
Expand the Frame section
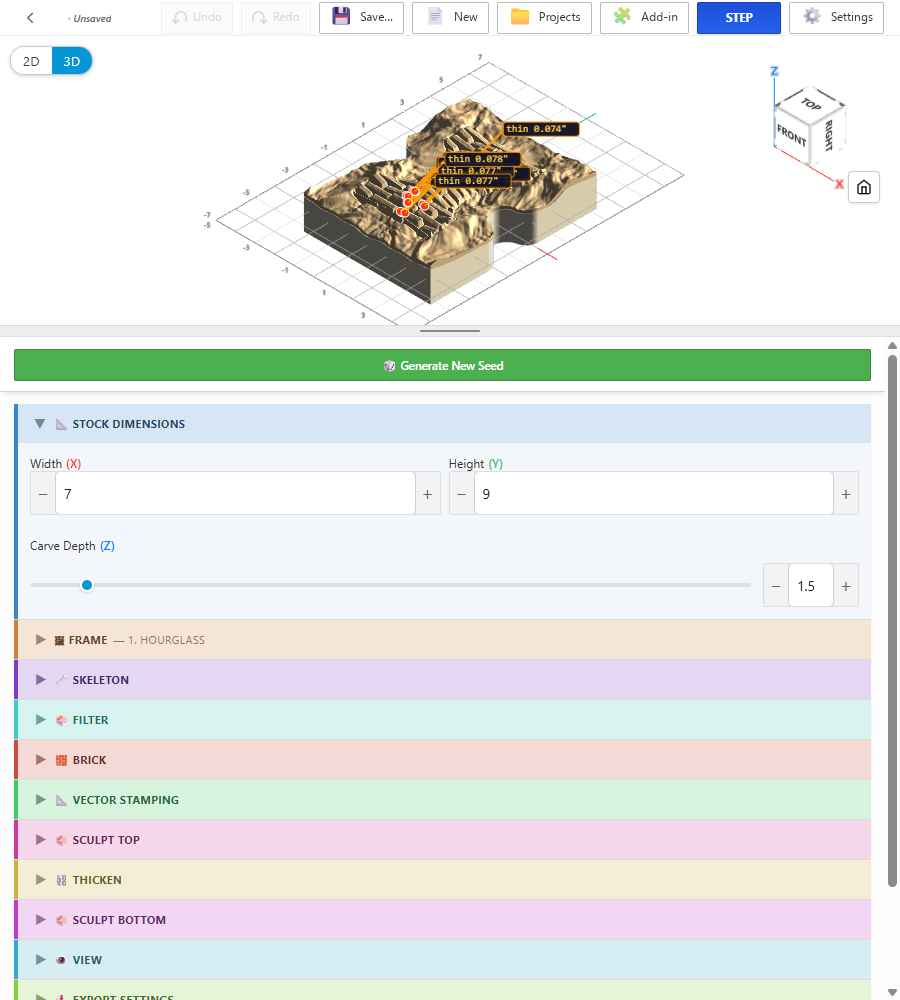(x=41, y=640)
